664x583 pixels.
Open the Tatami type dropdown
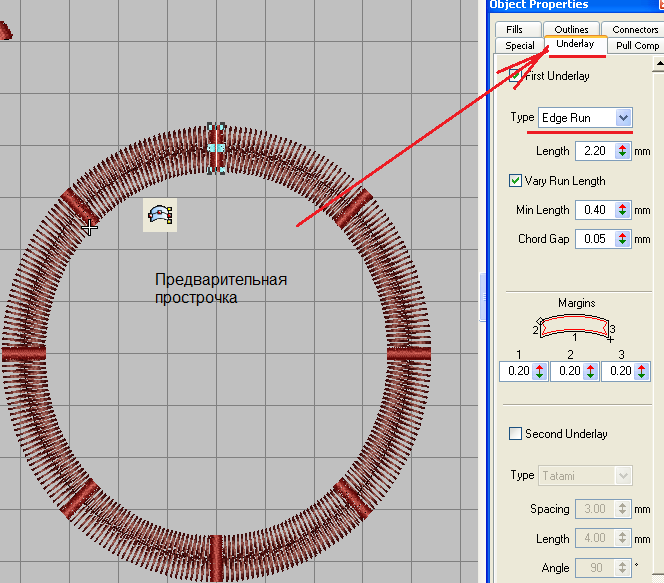624,476
